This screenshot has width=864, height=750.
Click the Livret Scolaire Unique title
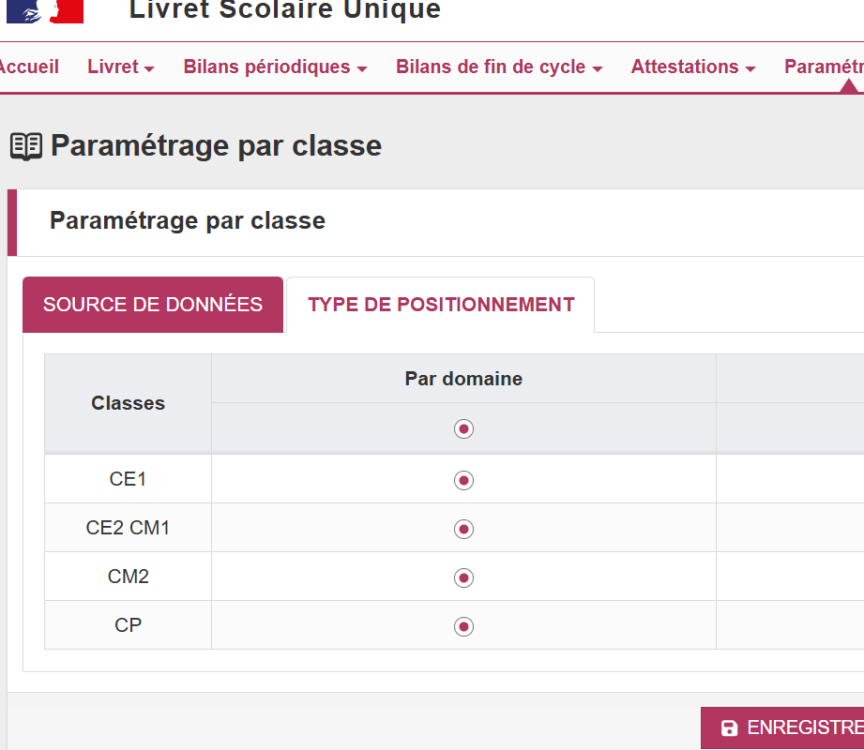click(285, 11)
